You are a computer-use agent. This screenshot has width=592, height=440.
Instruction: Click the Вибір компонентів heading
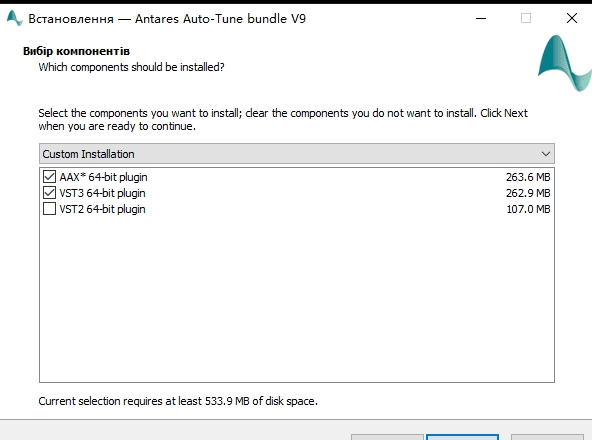[76, 51]
